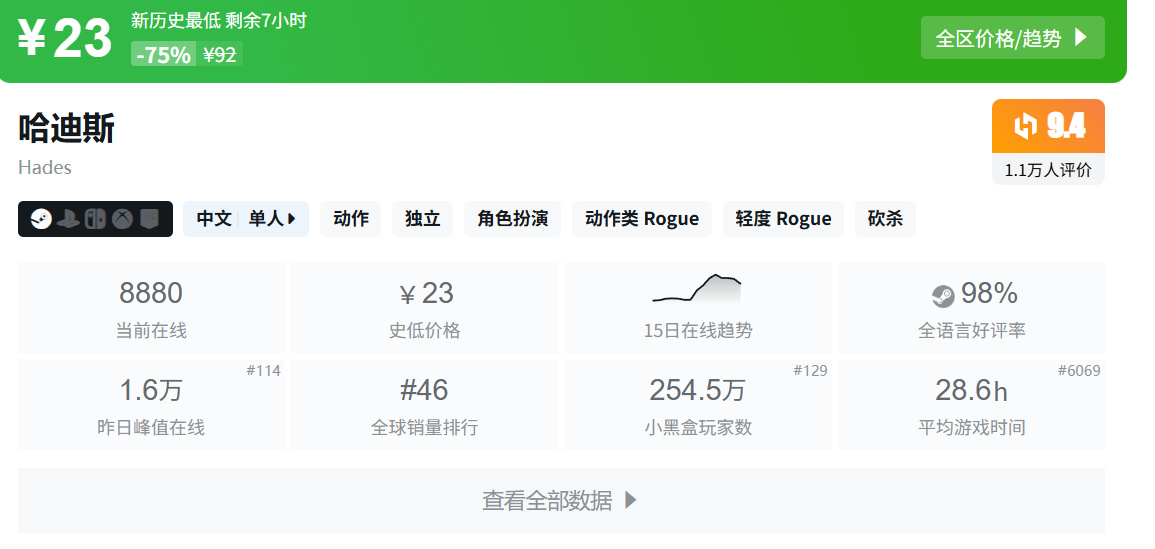
Task: Open the 15日在线趋势 trend chart
Action: (x=698, y=308)
